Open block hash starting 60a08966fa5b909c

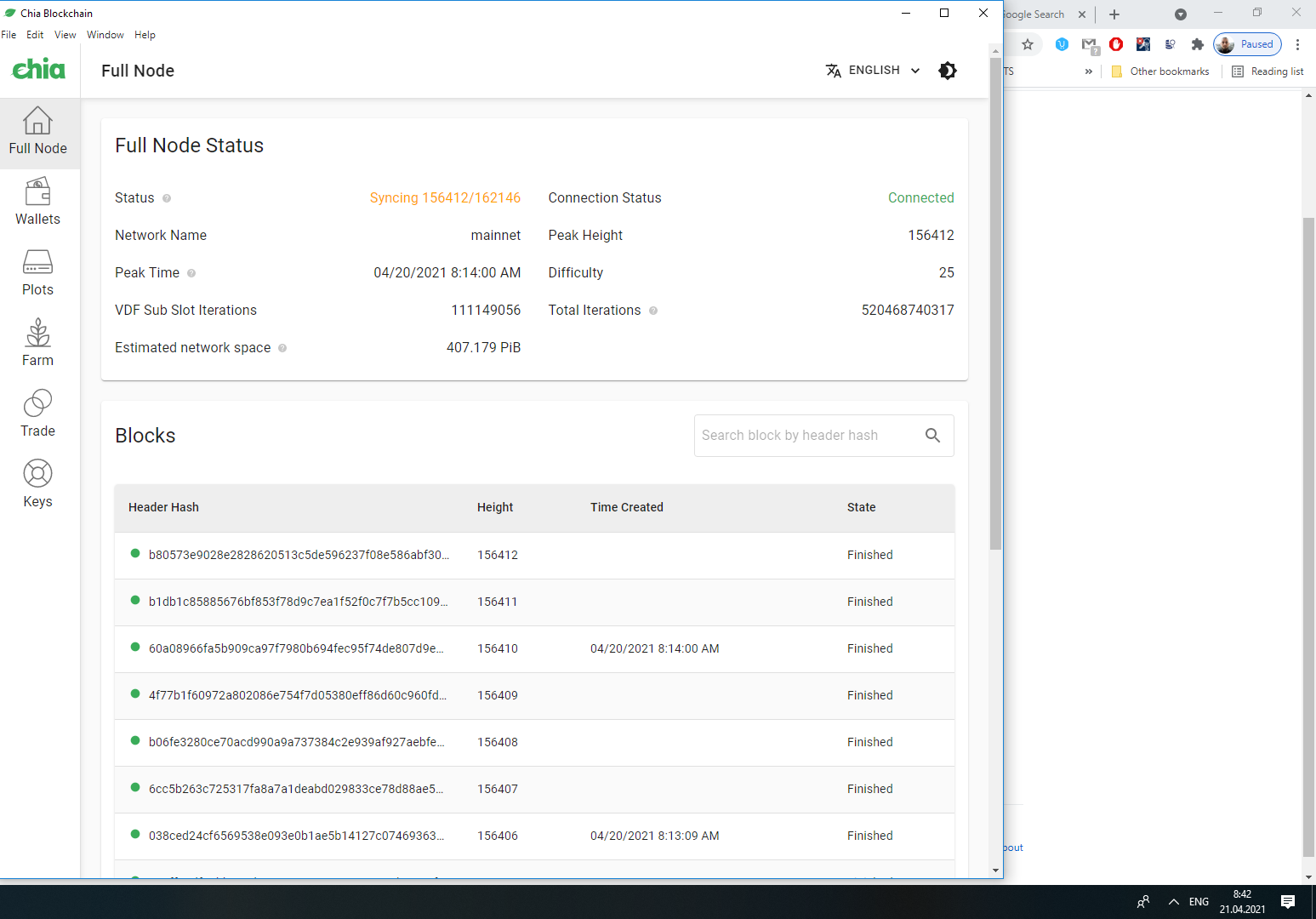pyautogui.click(x=296, y=648)
